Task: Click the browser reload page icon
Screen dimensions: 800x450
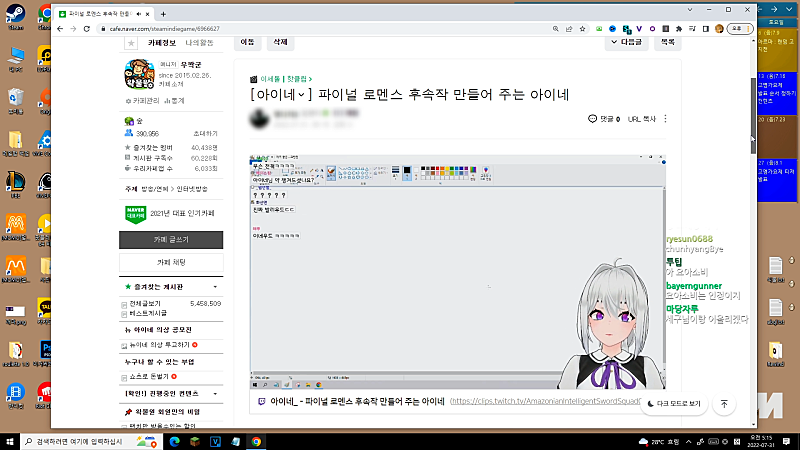Action: (87, 30)
